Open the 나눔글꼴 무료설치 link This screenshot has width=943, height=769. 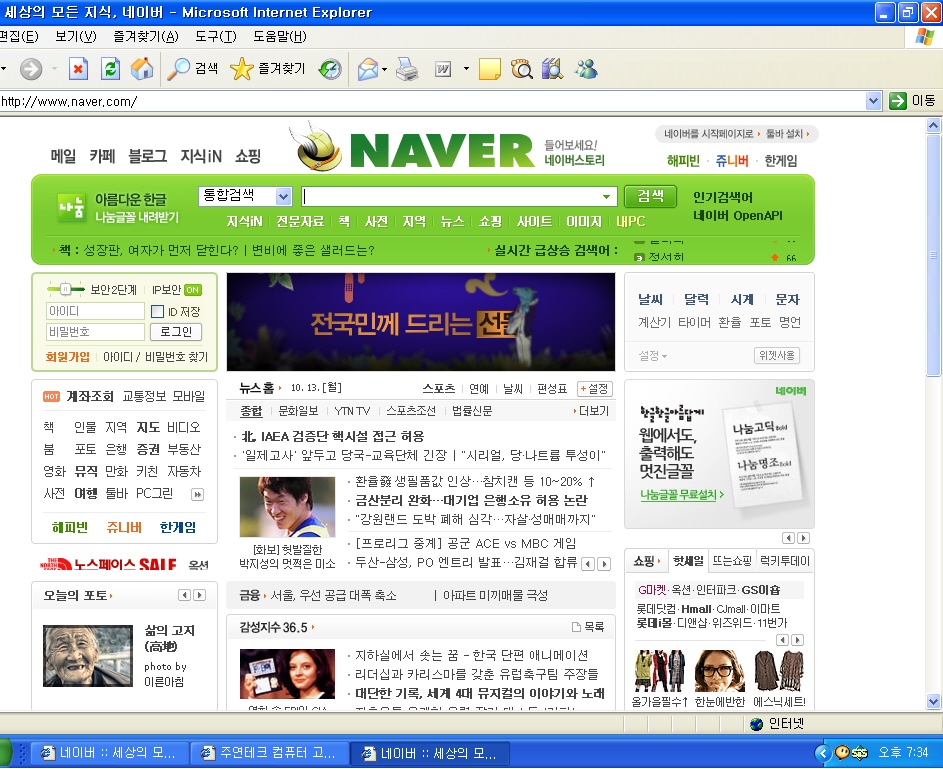tap(682, 495)
